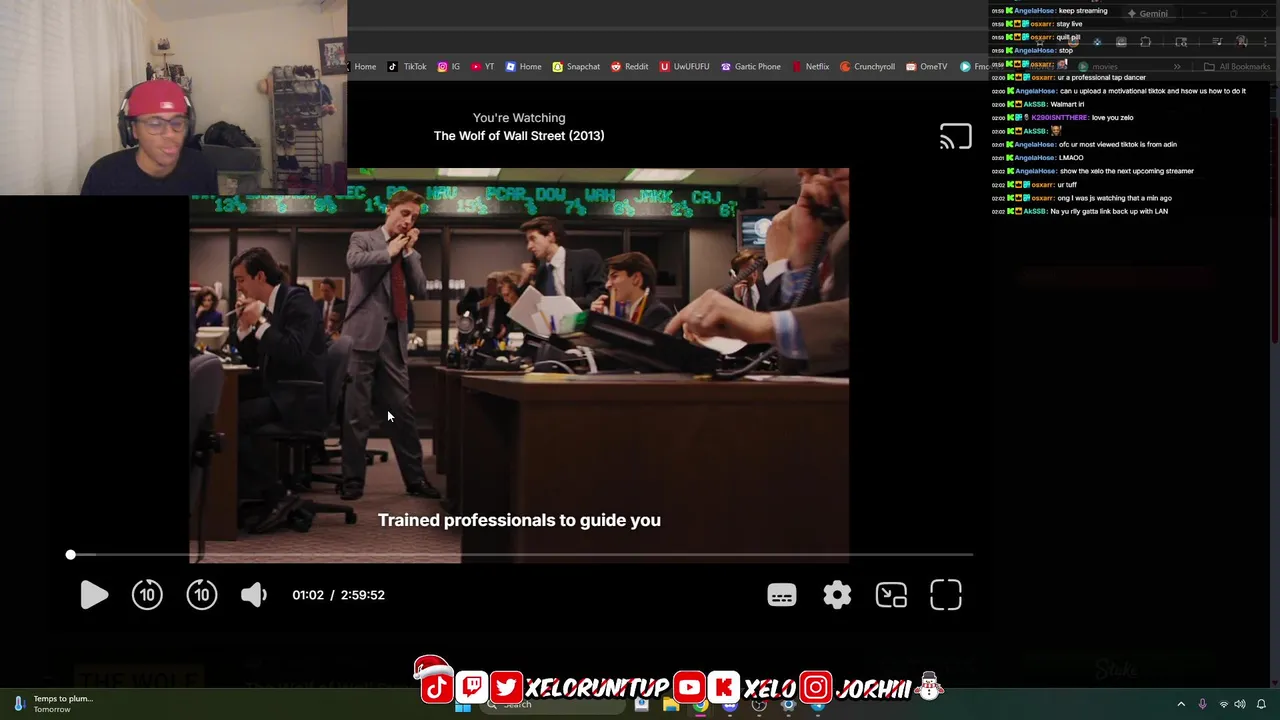Screen dimensions: 1280x720
Task: Open the movies bookmark folder
Action: pos(1097,67)
